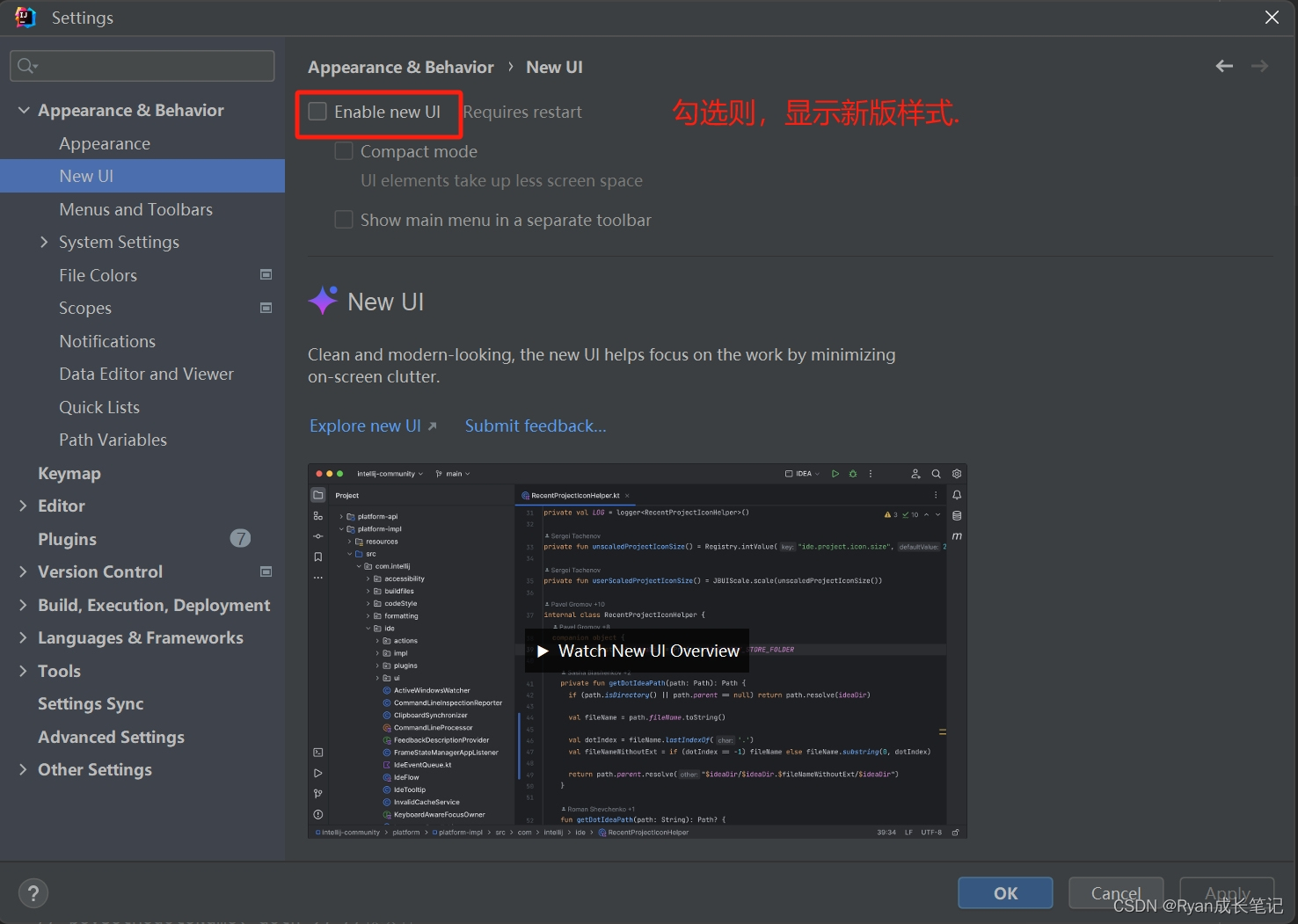Click the New UI sparkle icon
This screenshot has width=1298, height=924.
click(x=323, y=301)
